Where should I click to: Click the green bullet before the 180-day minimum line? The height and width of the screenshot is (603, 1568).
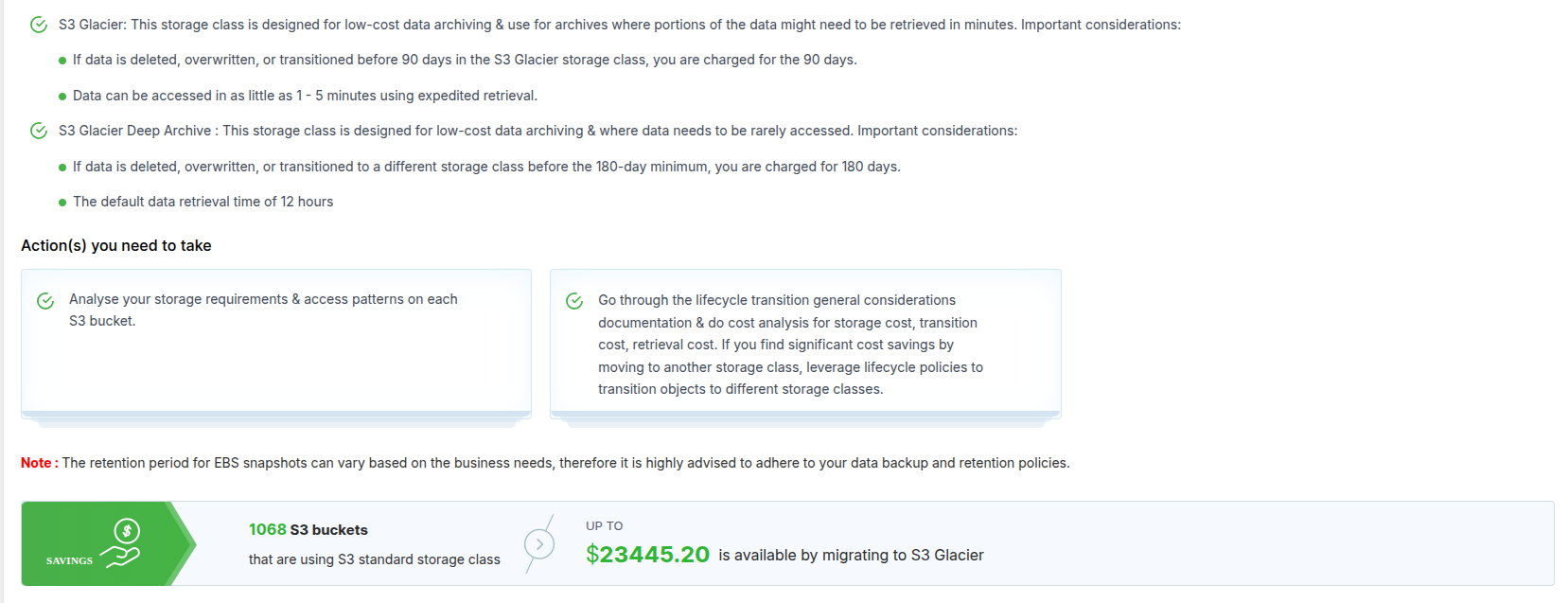tap(62, 168)
